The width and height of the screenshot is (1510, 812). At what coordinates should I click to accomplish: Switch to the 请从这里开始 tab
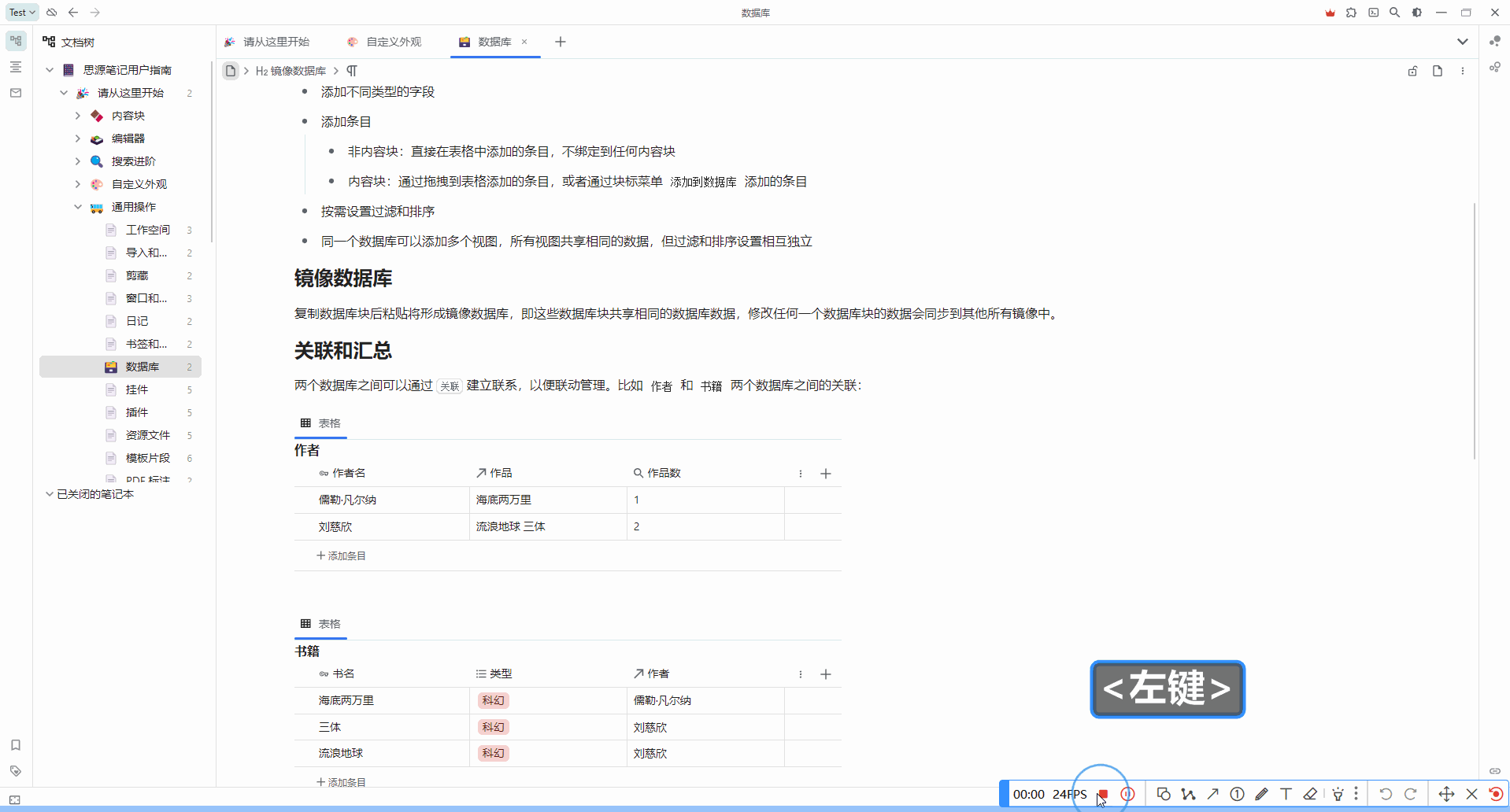pos(276,42)
